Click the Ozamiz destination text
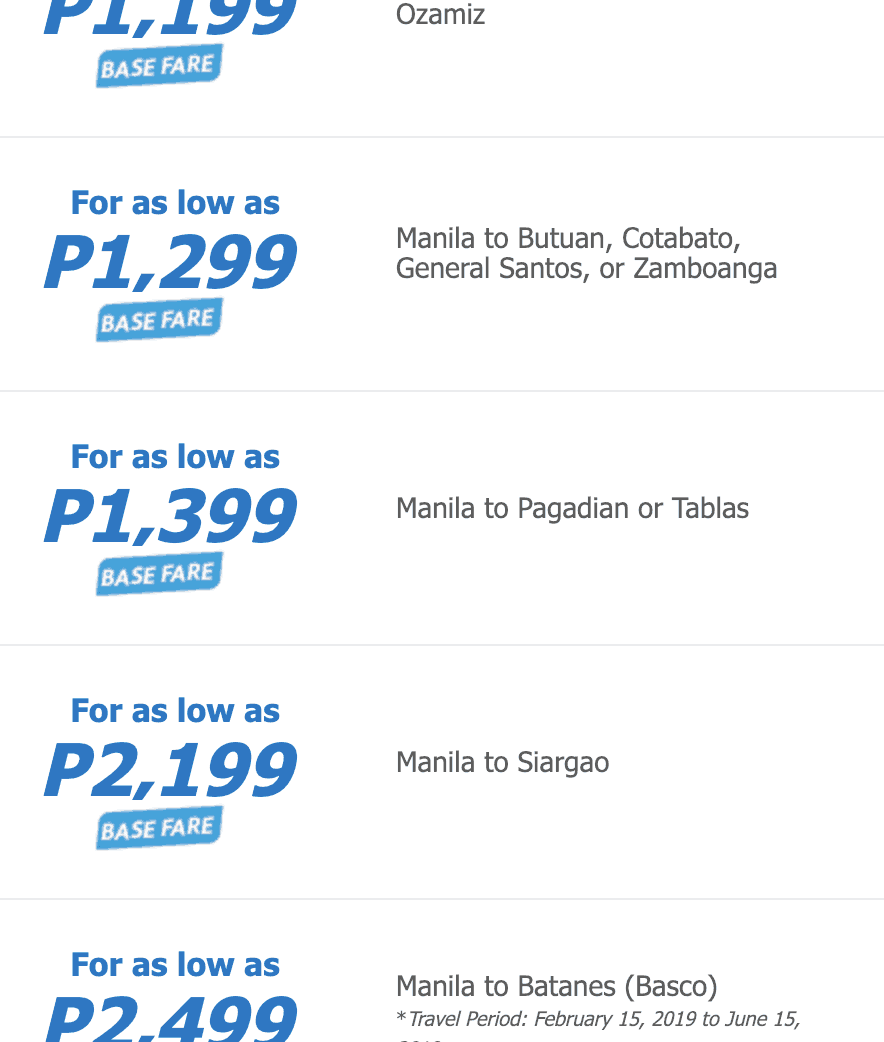Viewport: 884px width, 1042px height. (440, 15)
